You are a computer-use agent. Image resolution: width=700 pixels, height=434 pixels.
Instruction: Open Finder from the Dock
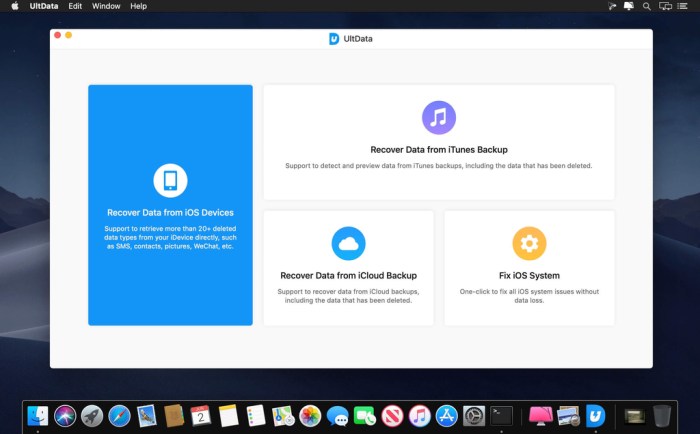[x=39, y=415]
